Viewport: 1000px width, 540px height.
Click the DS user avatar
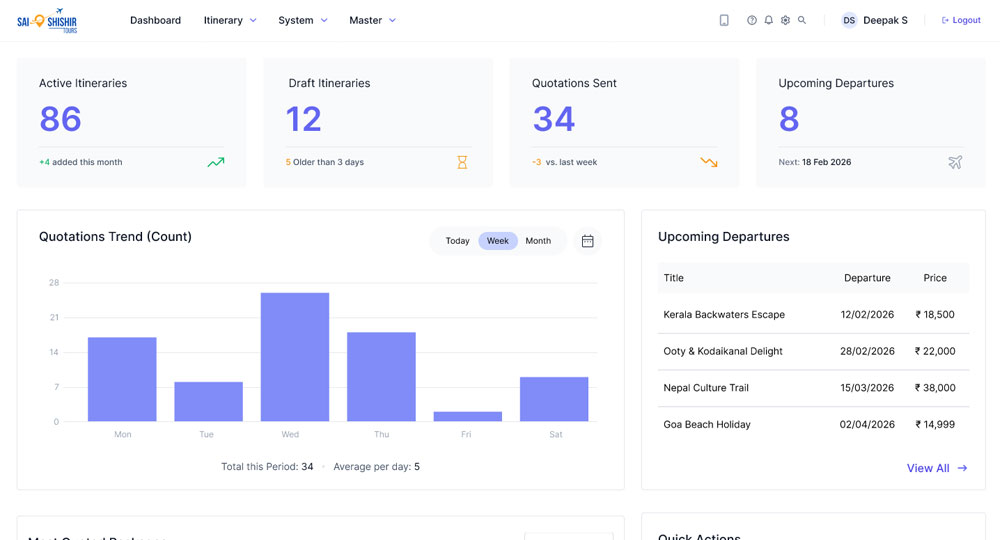[849, 20]
